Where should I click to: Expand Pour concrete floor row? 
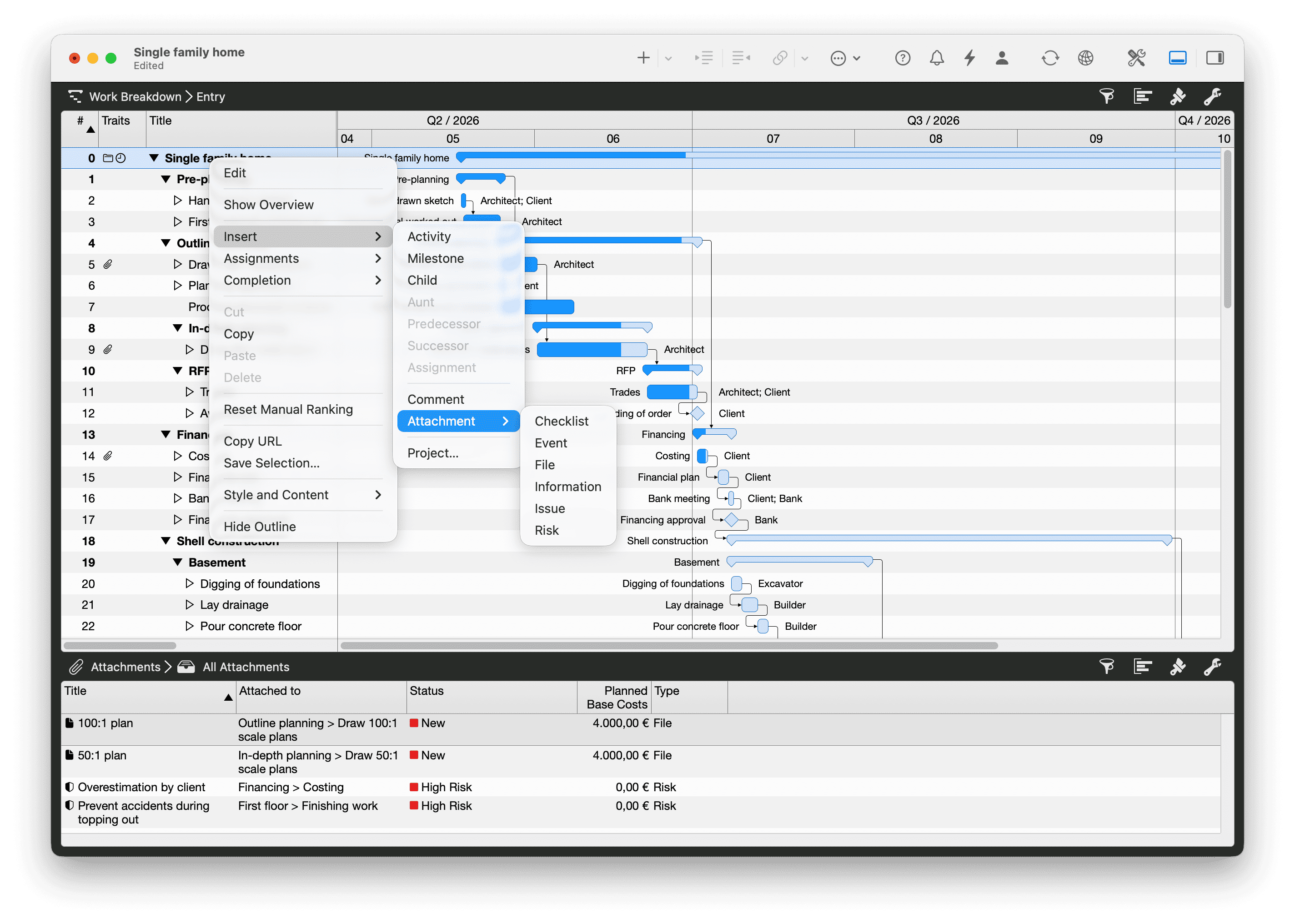click(190, 626)
